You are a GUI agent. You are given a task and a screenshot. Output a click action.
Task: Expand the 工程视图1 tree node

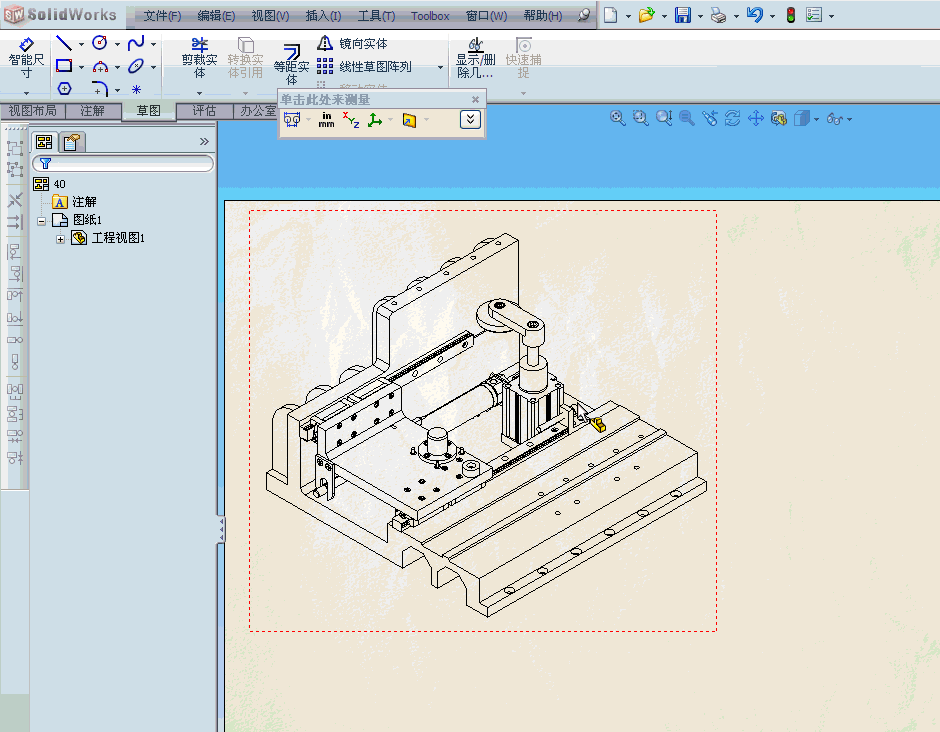point(61,239)
